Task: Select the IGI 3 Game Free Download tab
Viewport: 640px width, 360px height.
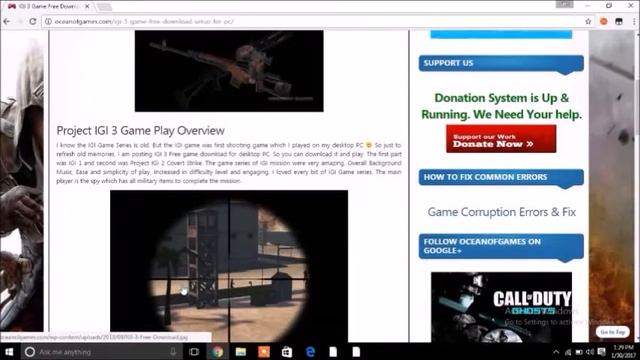Action: pyautogui.click(x=49, y=6)
